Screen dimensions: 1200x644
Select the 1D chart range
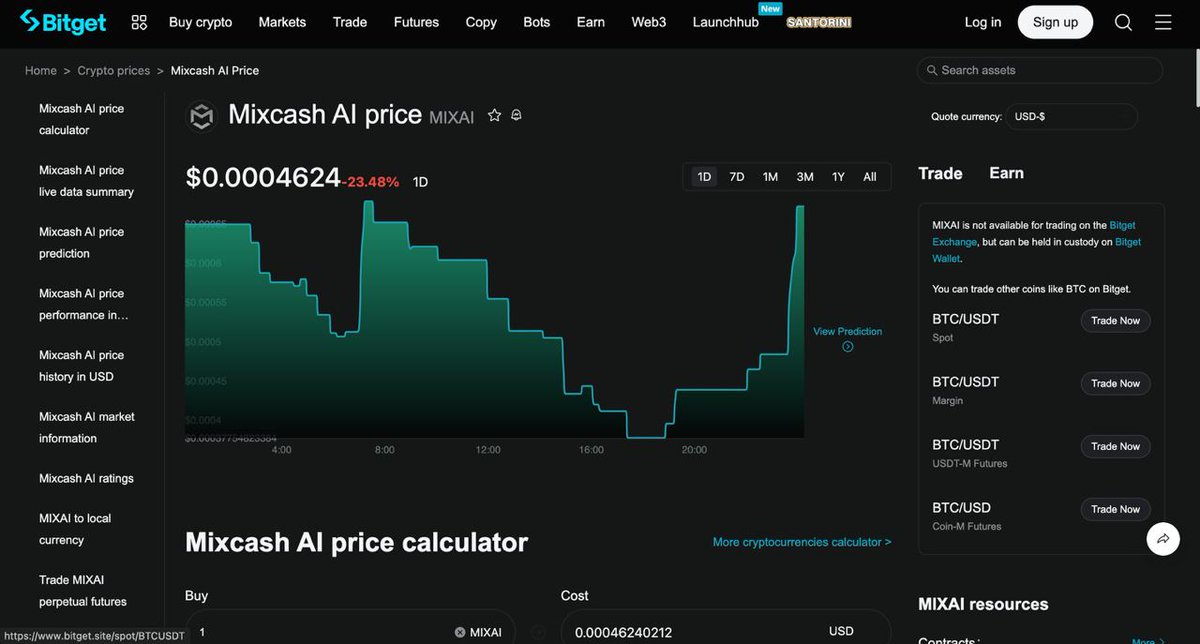click(x=704, y=177)
